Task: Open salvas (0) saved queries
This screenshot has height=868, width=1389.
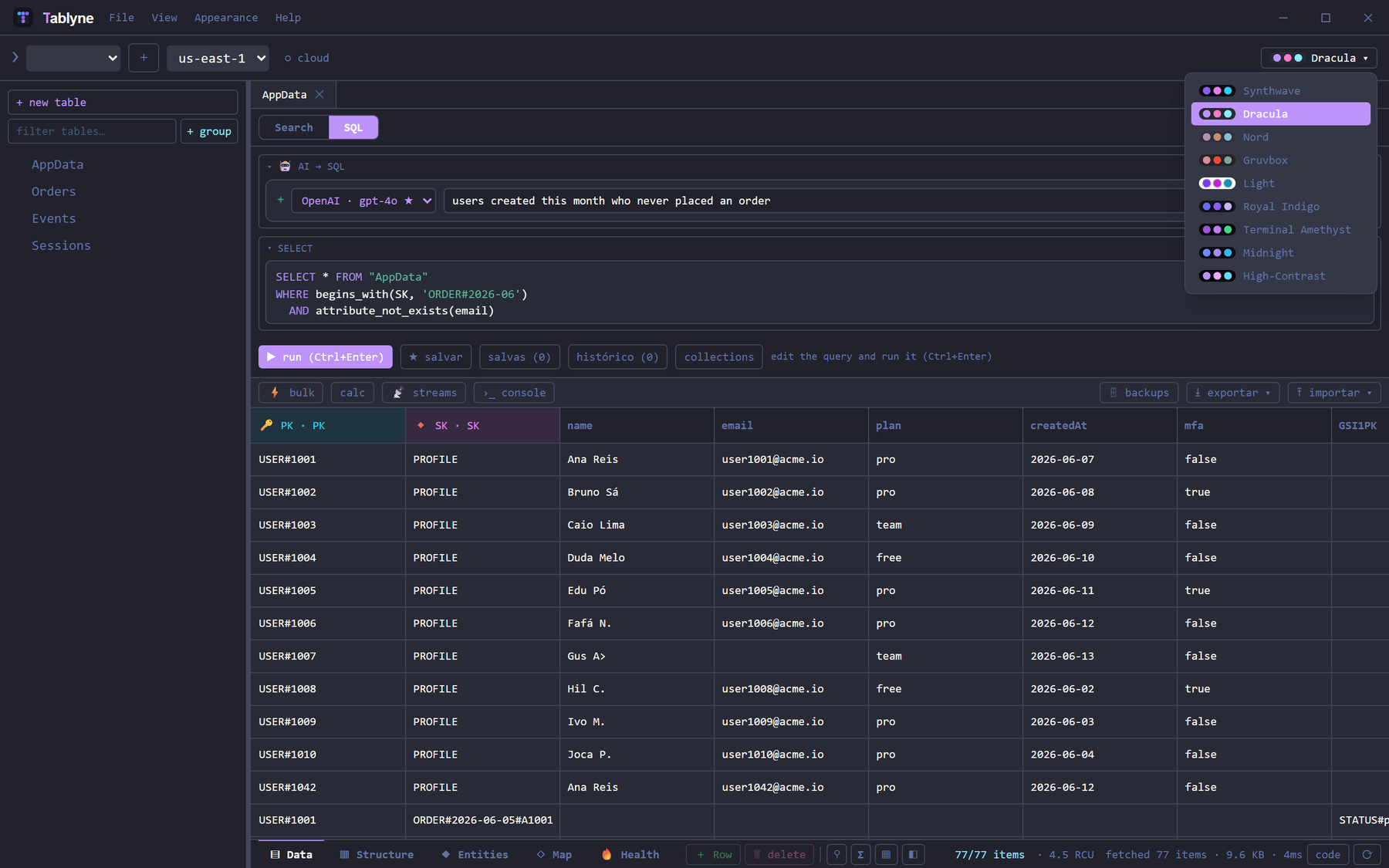Action: 519,356
